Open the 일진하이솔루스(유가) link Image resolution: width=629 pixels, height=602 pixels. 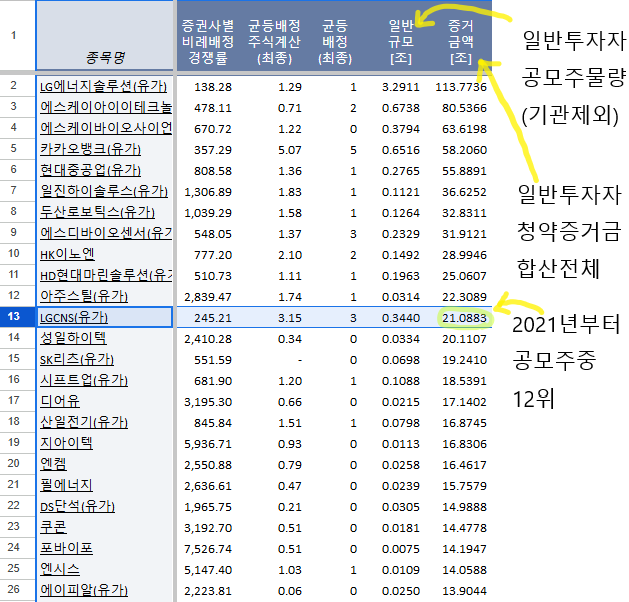[103, 191]
